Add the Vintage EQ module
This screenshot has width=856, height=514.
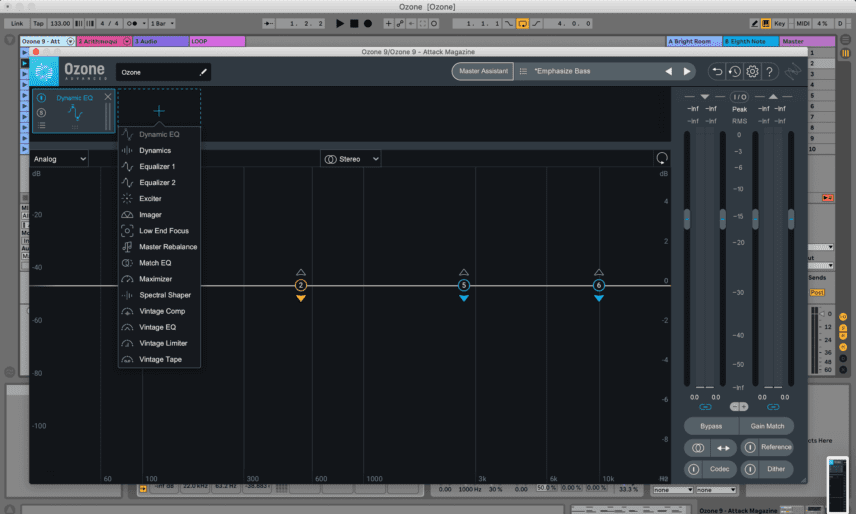pyautogui.click(x=159, y=327)
